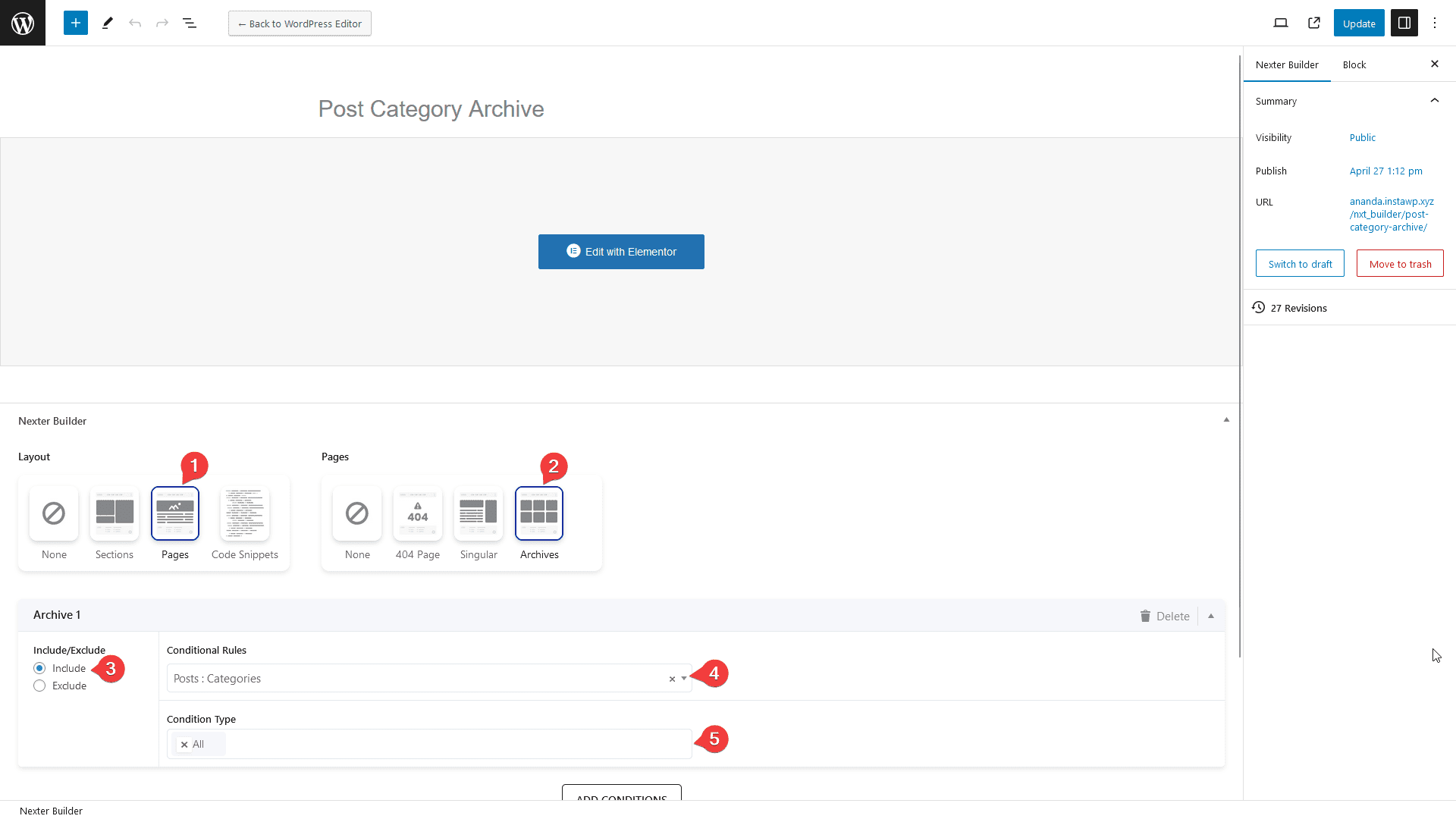Screen dimensions: 1456x819
Task: Clear the Posts : Categories selection
Action: point(672,679)
